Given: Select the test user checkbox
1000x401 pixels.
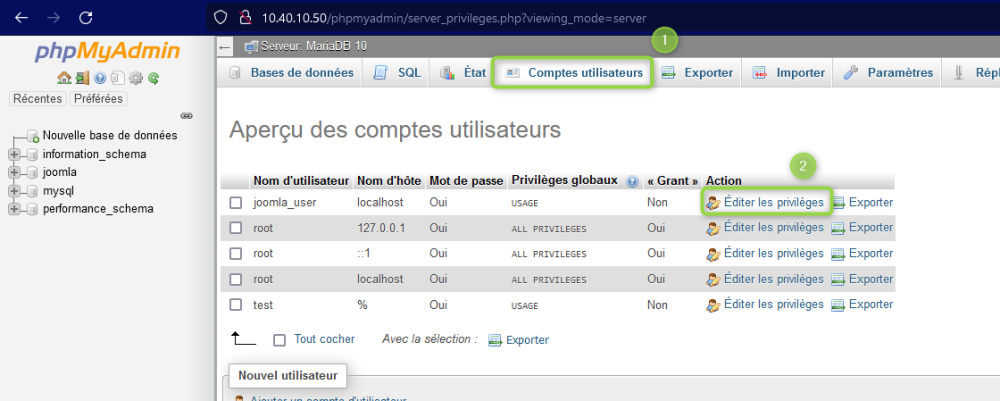Looking at the screenshot, I should pos(236,305).
